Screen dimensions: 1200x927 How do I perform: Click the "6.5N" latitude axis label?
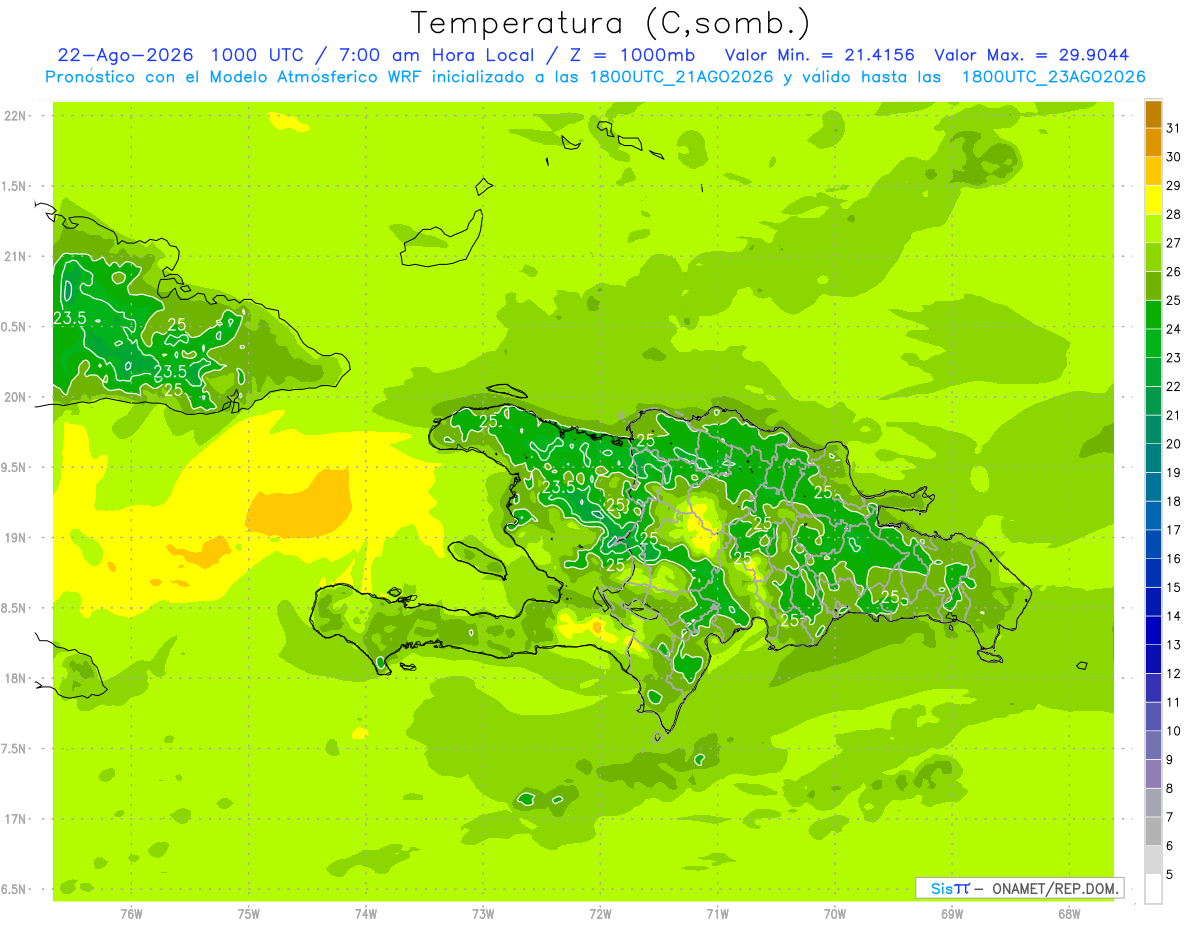pyautogui.click(x=15, y=889)
